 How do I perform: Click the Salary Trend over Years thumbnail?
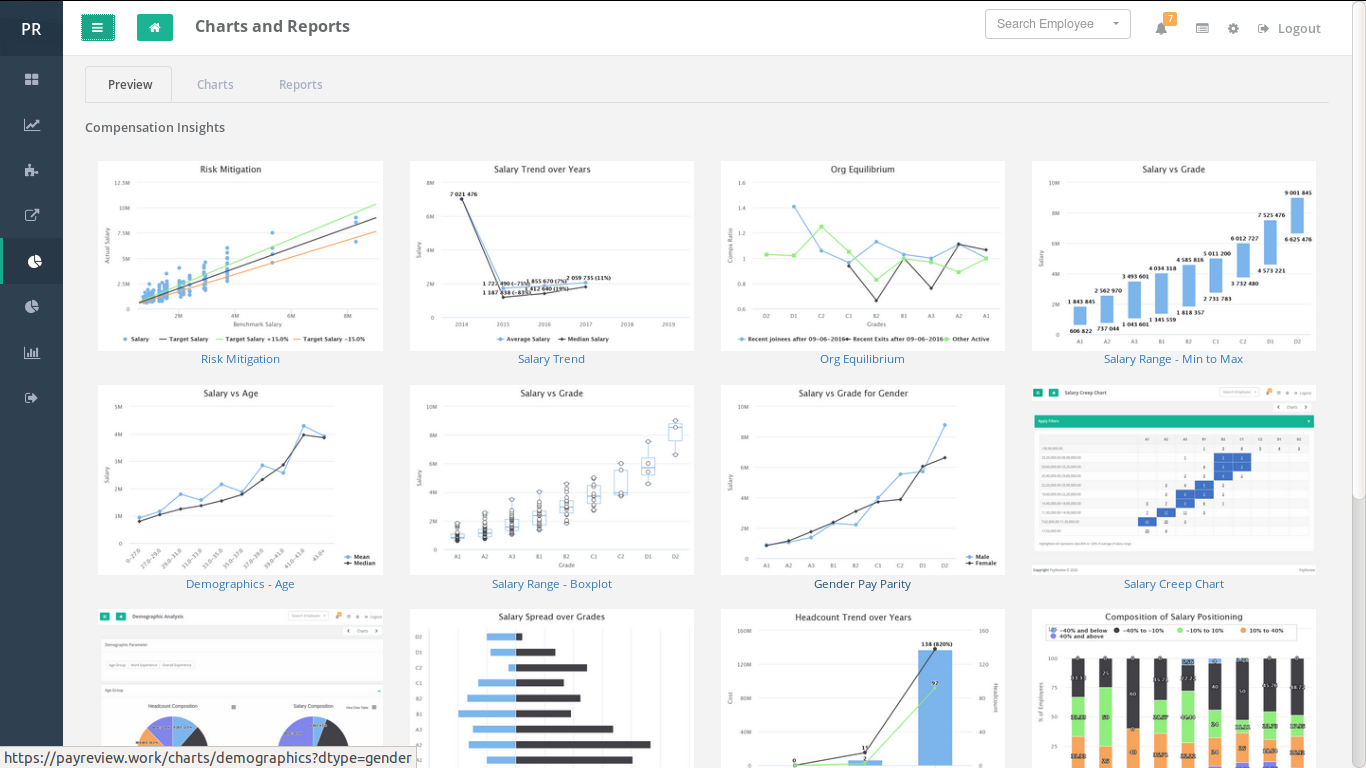[551, 256]
